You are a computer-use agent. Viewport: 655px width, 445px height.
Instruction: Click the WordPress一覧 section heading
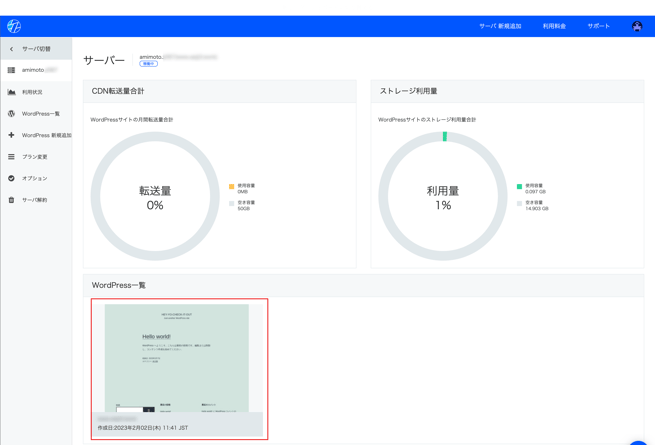119,285
